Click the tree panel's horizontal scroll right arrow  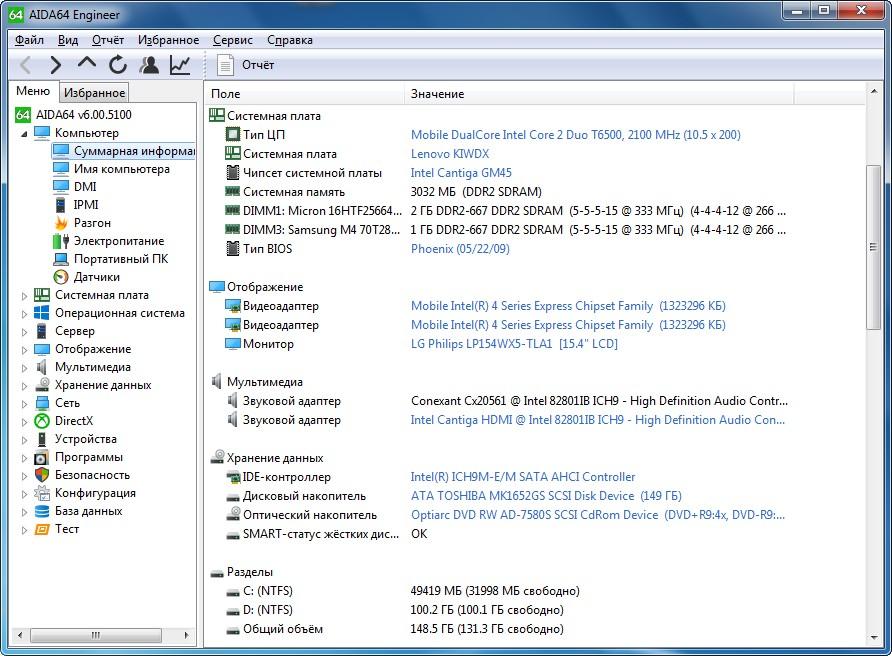tap(186, 635)
